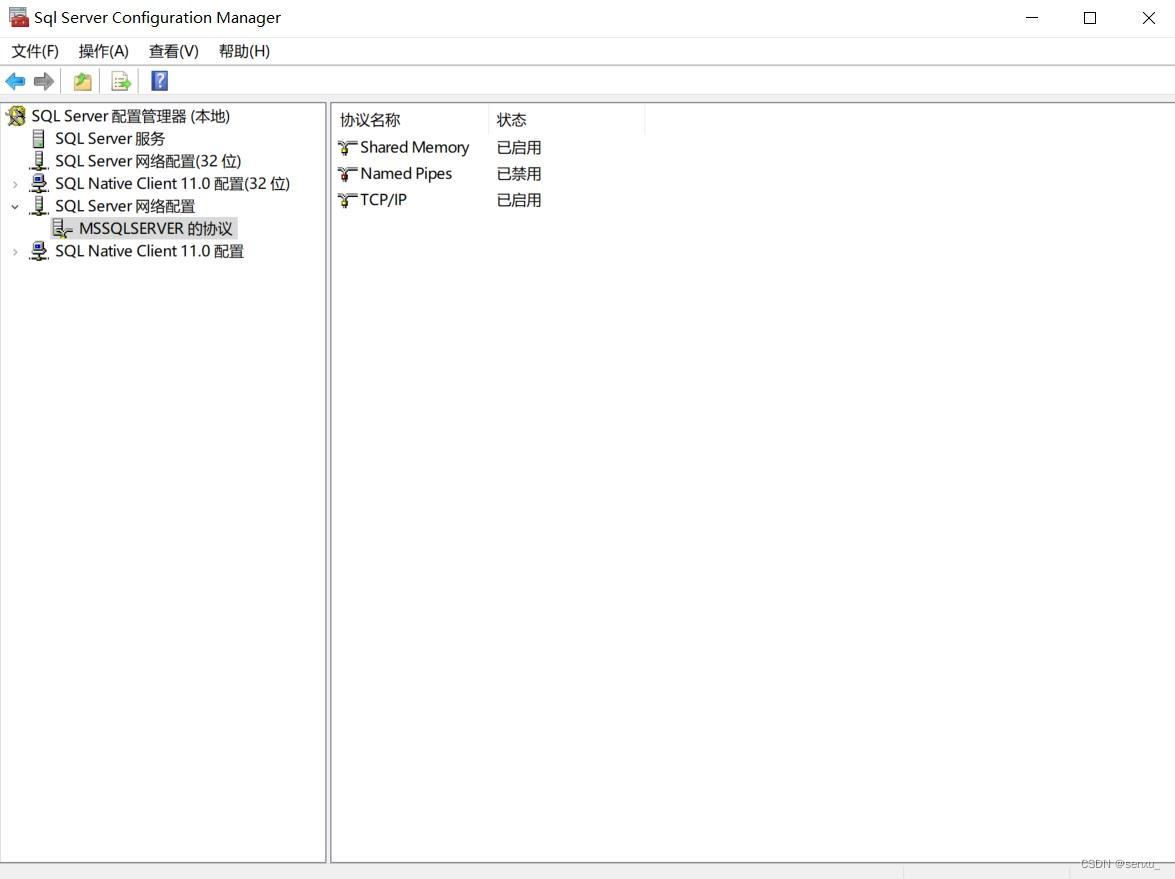The width and height of the screenshot is (1175, 879).
Task: Open the 操作(A) menu
Action: pos(103,51)
